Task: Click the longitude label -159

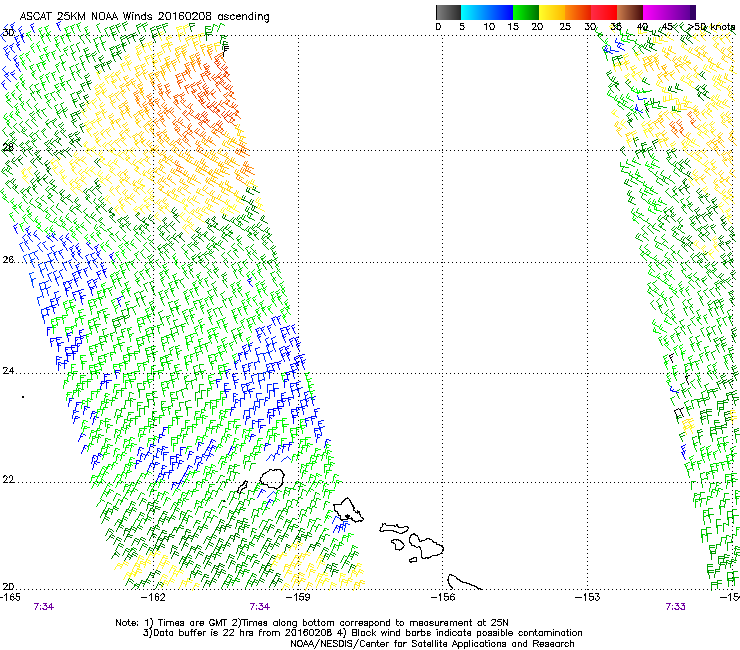Action: [x=298, y=597]
